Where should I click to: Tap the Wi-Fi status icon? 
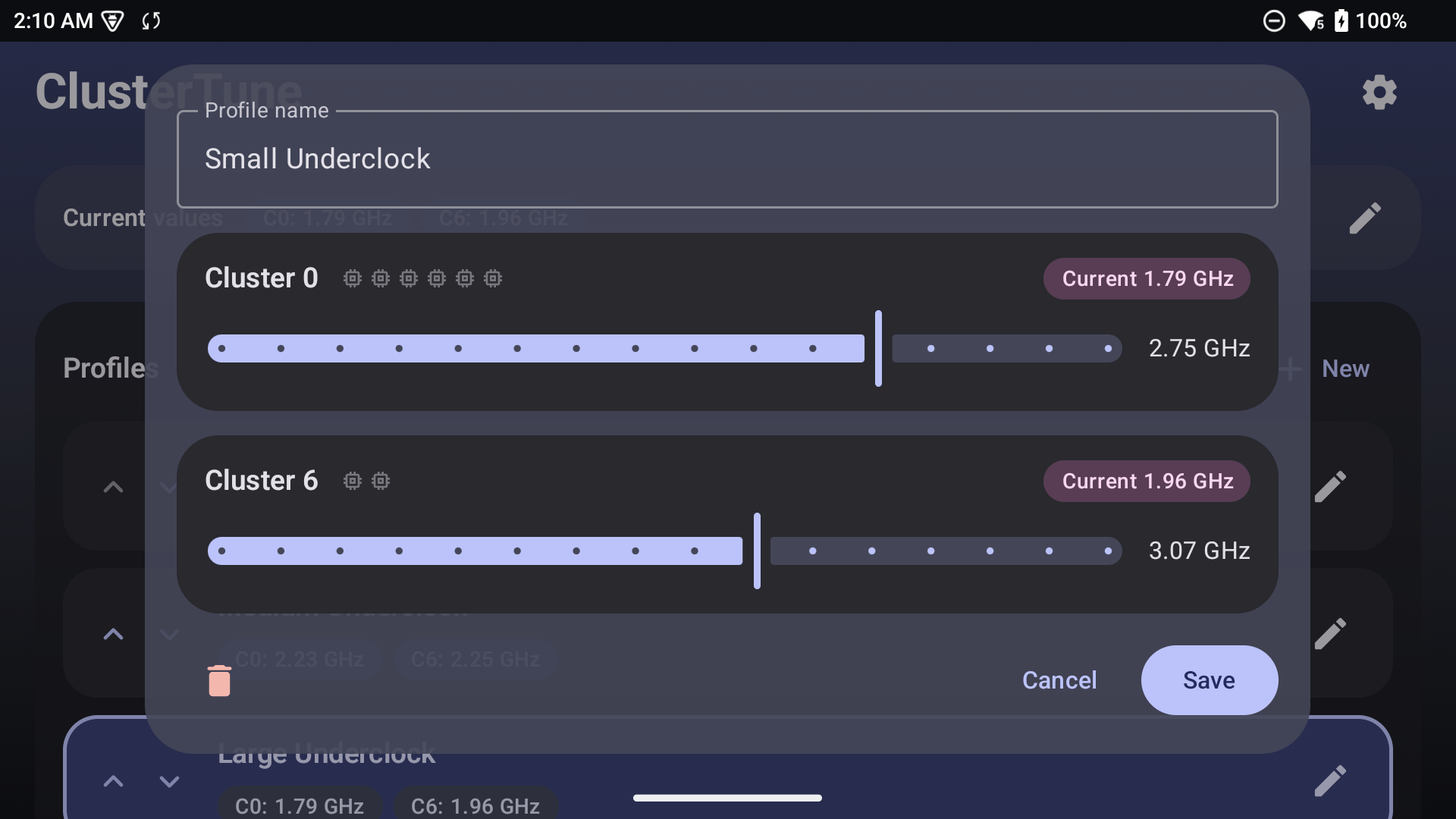(1311, 20)
